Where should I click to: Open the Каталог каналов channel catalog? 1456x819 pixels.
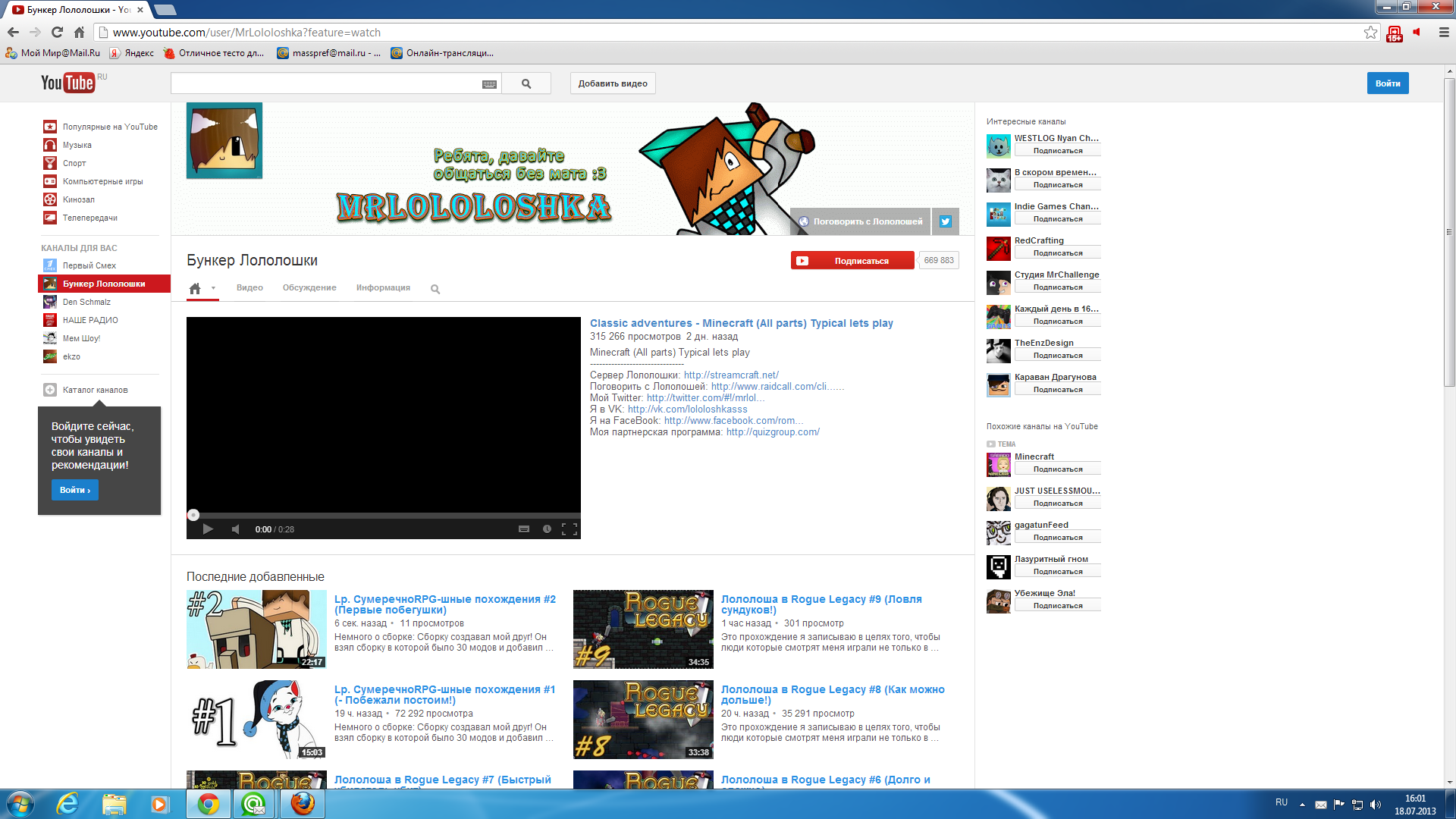pos(95,390)
